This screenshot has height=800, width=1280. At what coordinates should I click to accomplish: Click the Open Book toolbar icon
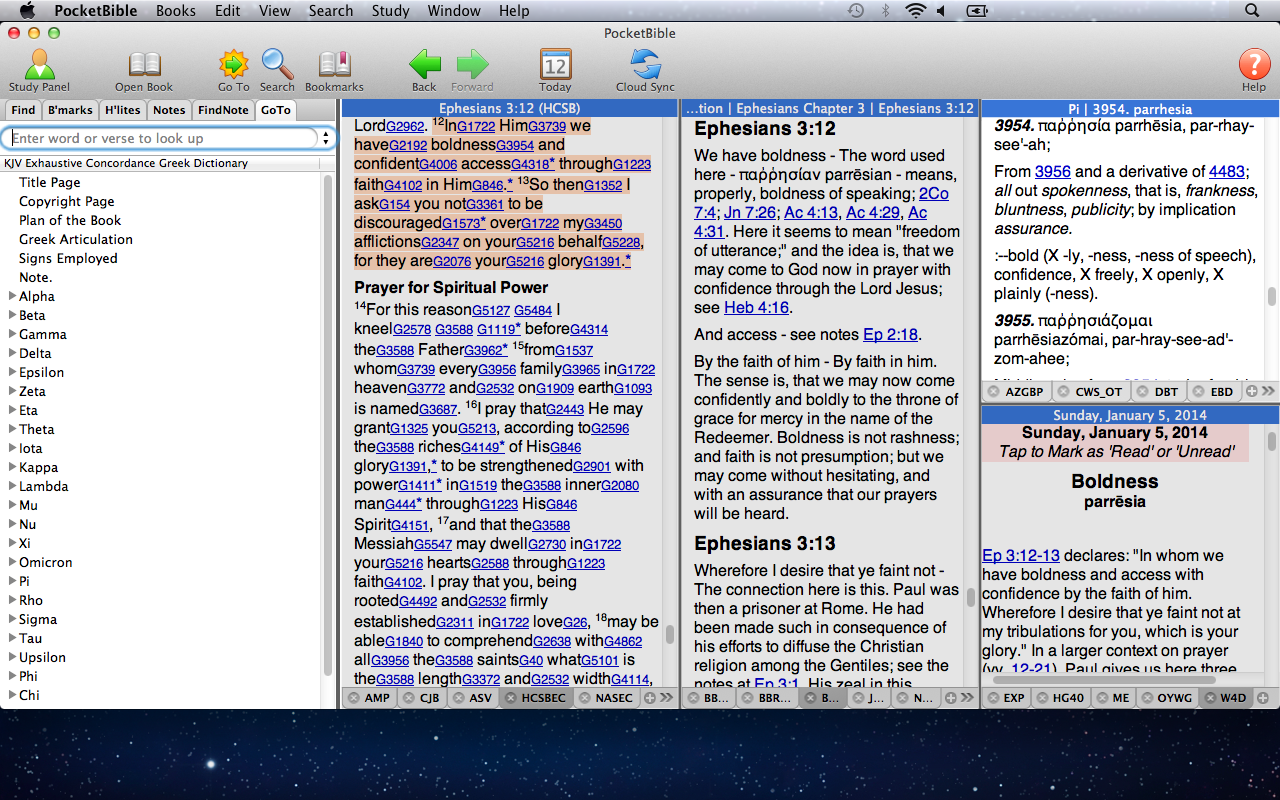click(x=144, y=66)
